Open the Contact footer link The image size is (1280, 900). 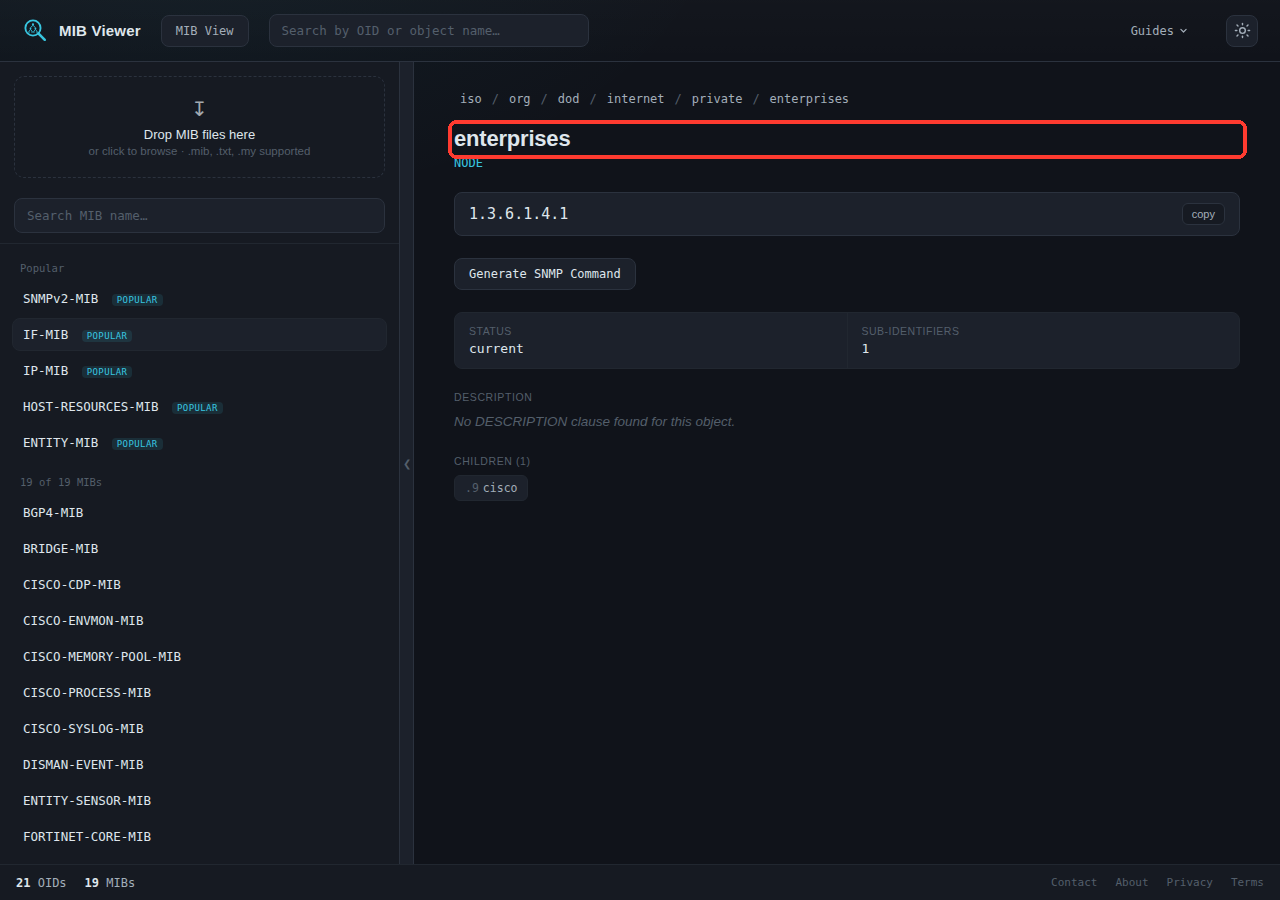coord(1074,882)
